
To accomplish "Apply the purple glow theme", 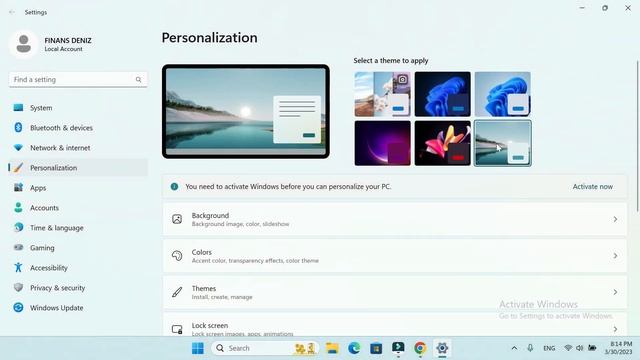I will [x=382, y=143].
